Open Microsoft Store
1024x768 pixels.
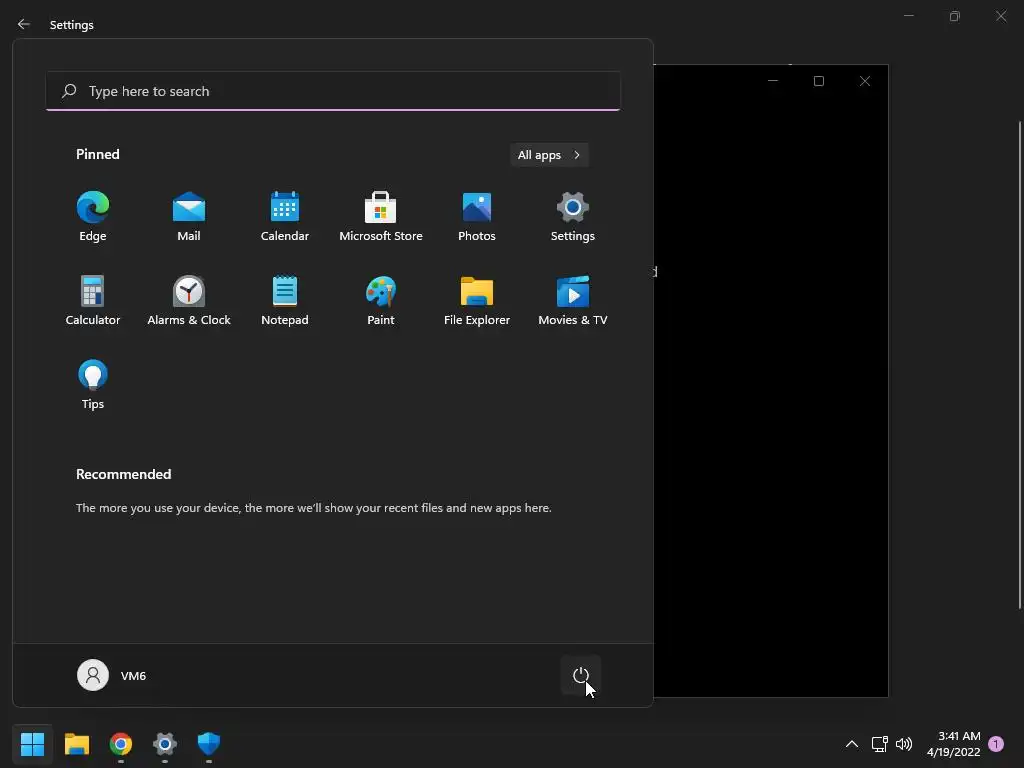tap(381, 217)
